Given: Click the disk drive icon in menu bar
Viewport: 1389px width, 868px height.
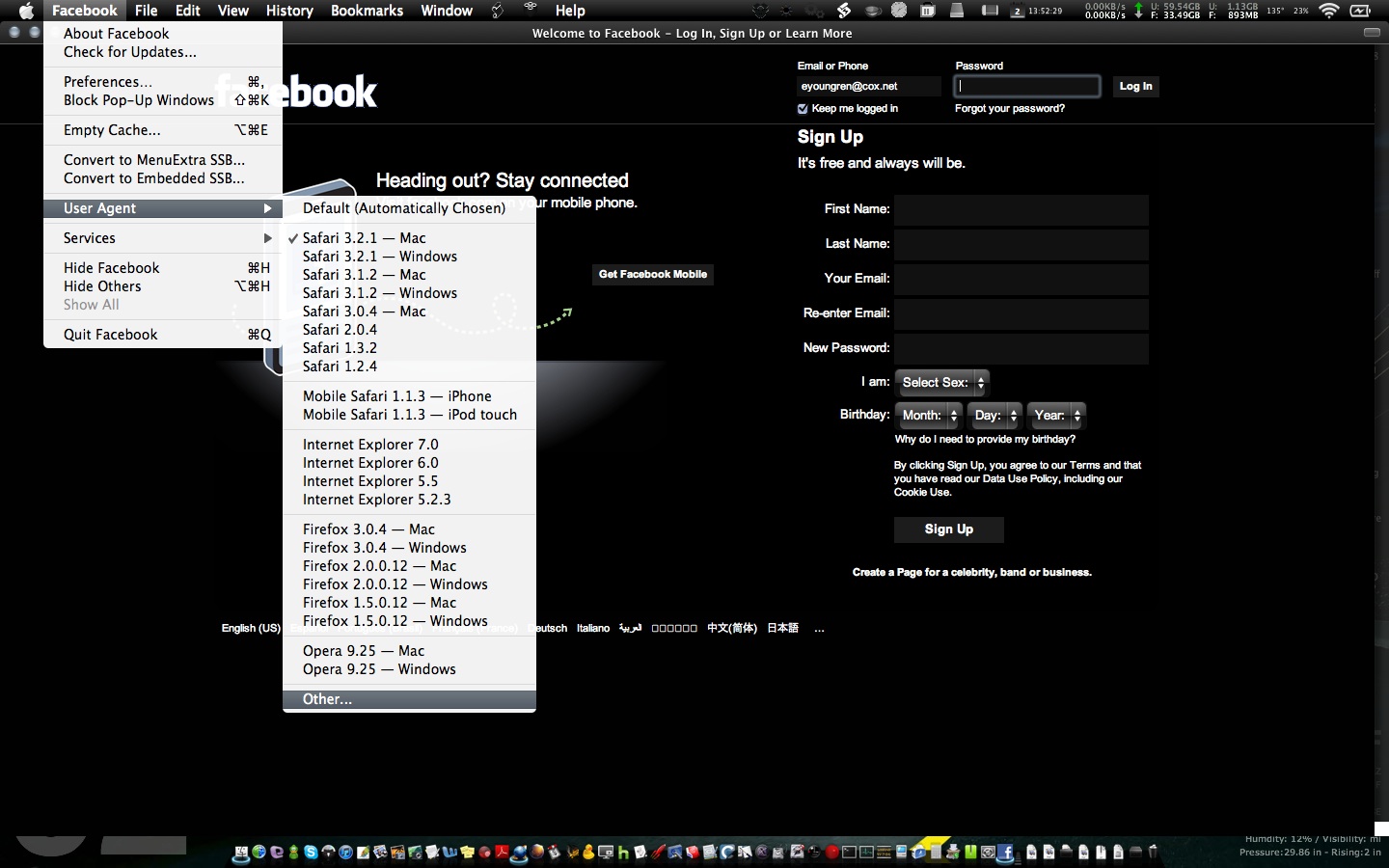Looking at the screenshot, I should click(x=957, y=11).
